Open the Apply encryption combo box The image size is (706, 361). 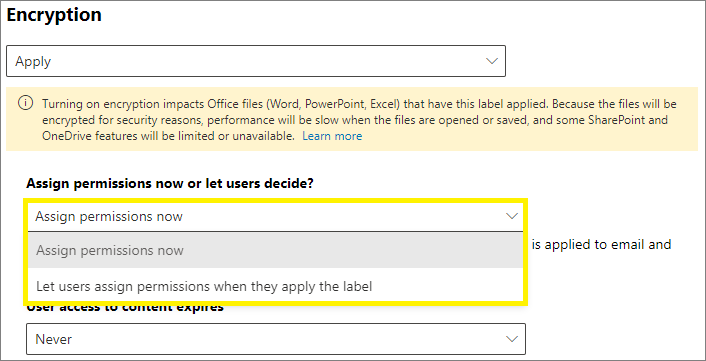[256, 61]
